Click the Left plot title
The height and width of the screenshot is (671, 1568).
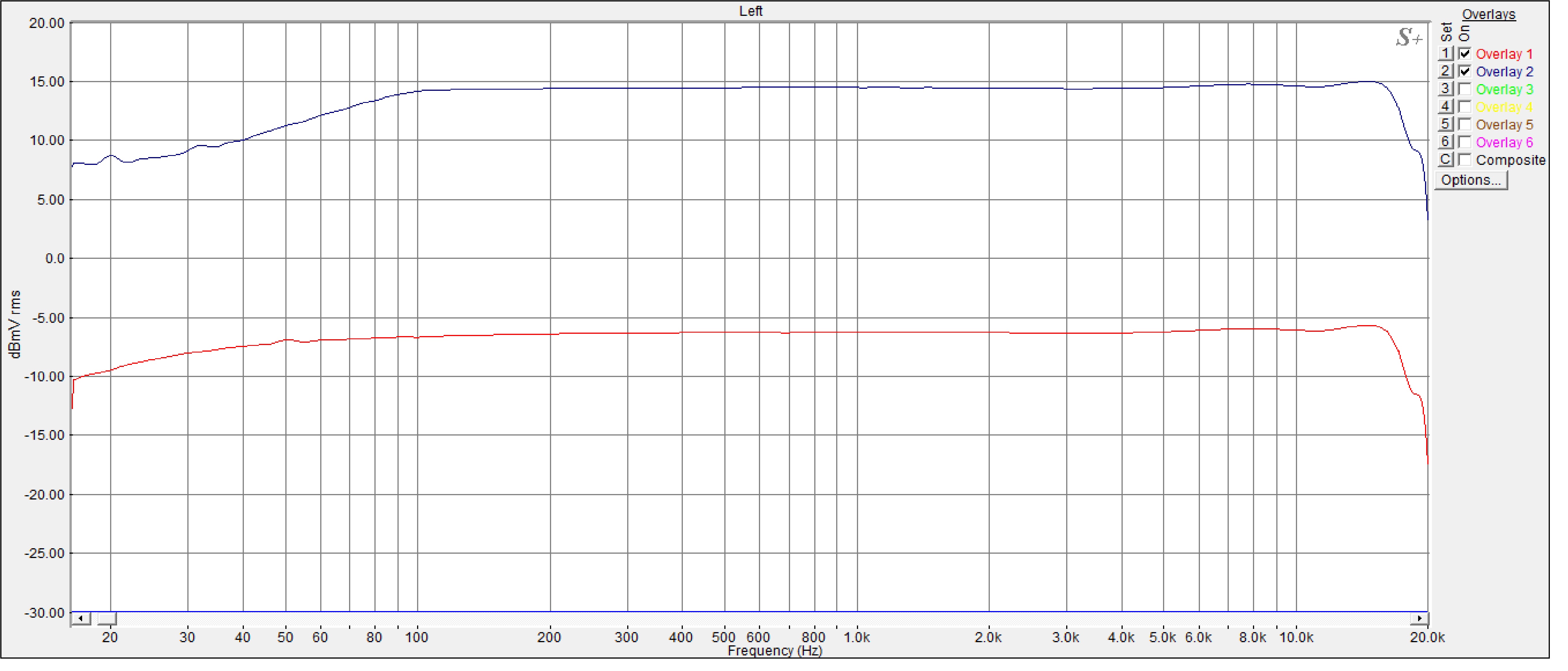click(x=751, y=11)
